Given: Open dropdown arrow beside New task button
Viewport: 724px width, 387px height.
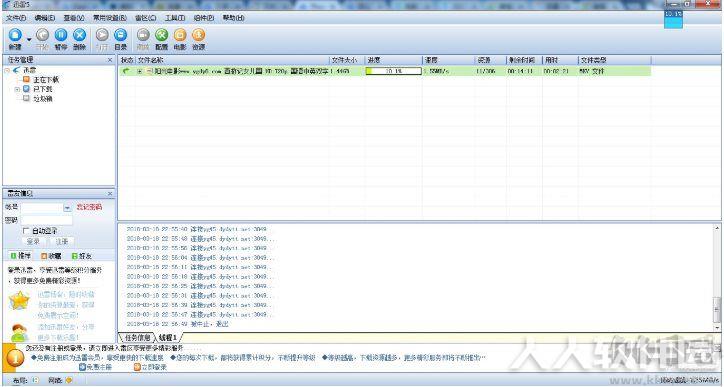Looking at the screenshot, I should point(29,40).
